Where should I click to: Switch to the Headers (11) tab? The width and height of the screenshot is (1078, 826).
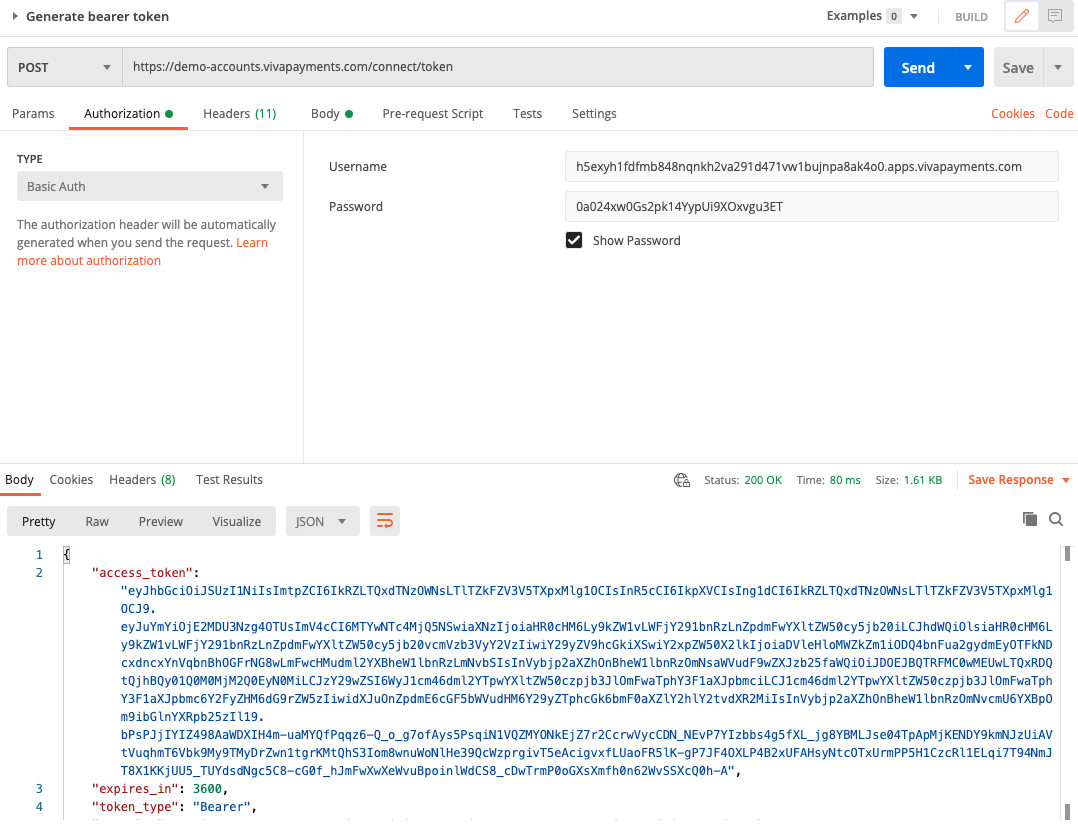[x=239, y=113]
